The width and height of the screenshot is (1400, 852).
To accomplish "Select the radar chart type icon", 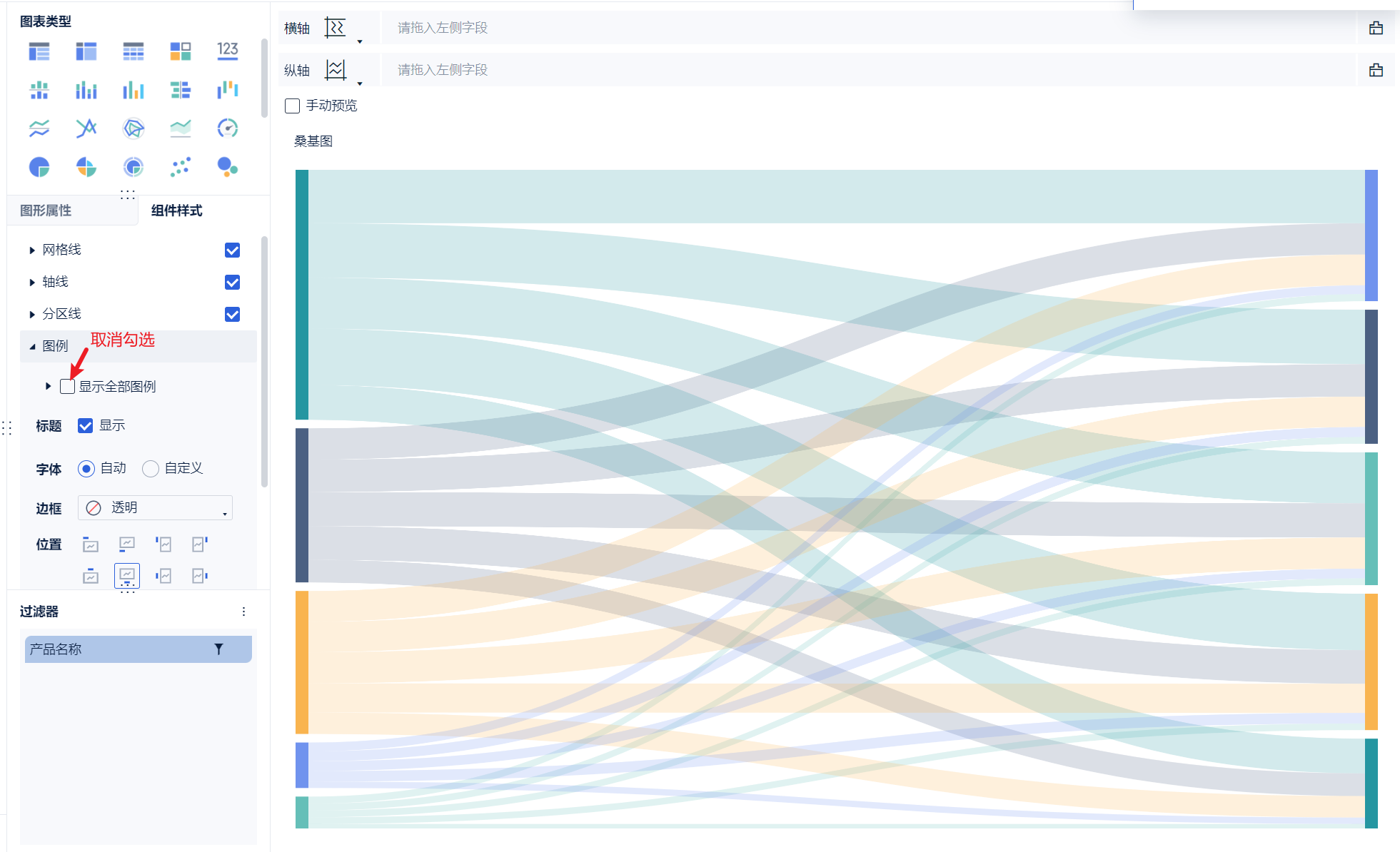I will [134, 128].
